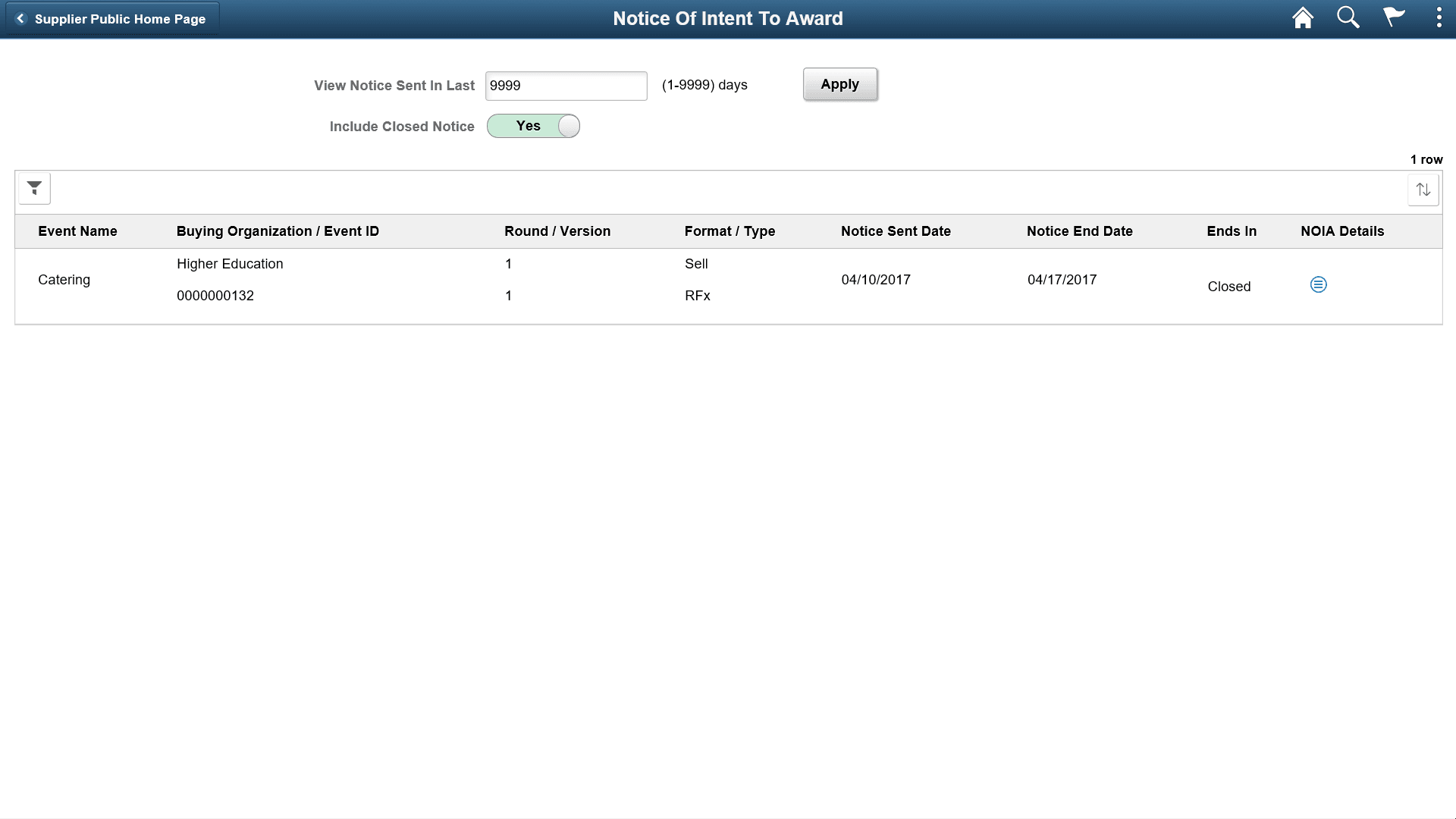Click the Ends In column header
Image resolution: width=1456 pixels, height=819 pixels.
(1231, 231)
